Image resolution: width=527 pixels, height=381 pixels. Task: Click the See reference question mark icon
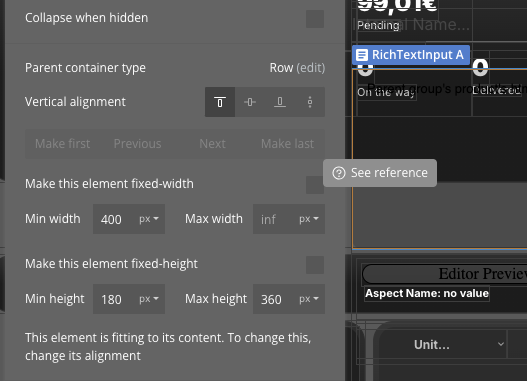pos(339,173)
